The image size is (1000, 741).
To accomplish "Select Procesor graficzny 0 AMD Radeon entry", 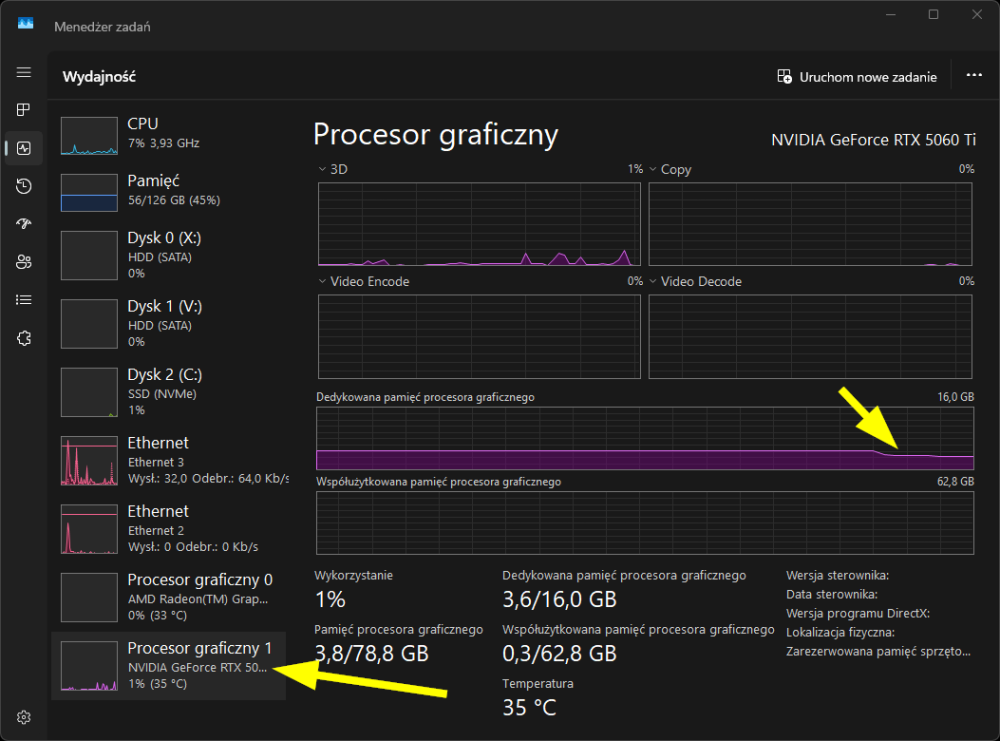I will pyautogui.click(x=168, y=597).
